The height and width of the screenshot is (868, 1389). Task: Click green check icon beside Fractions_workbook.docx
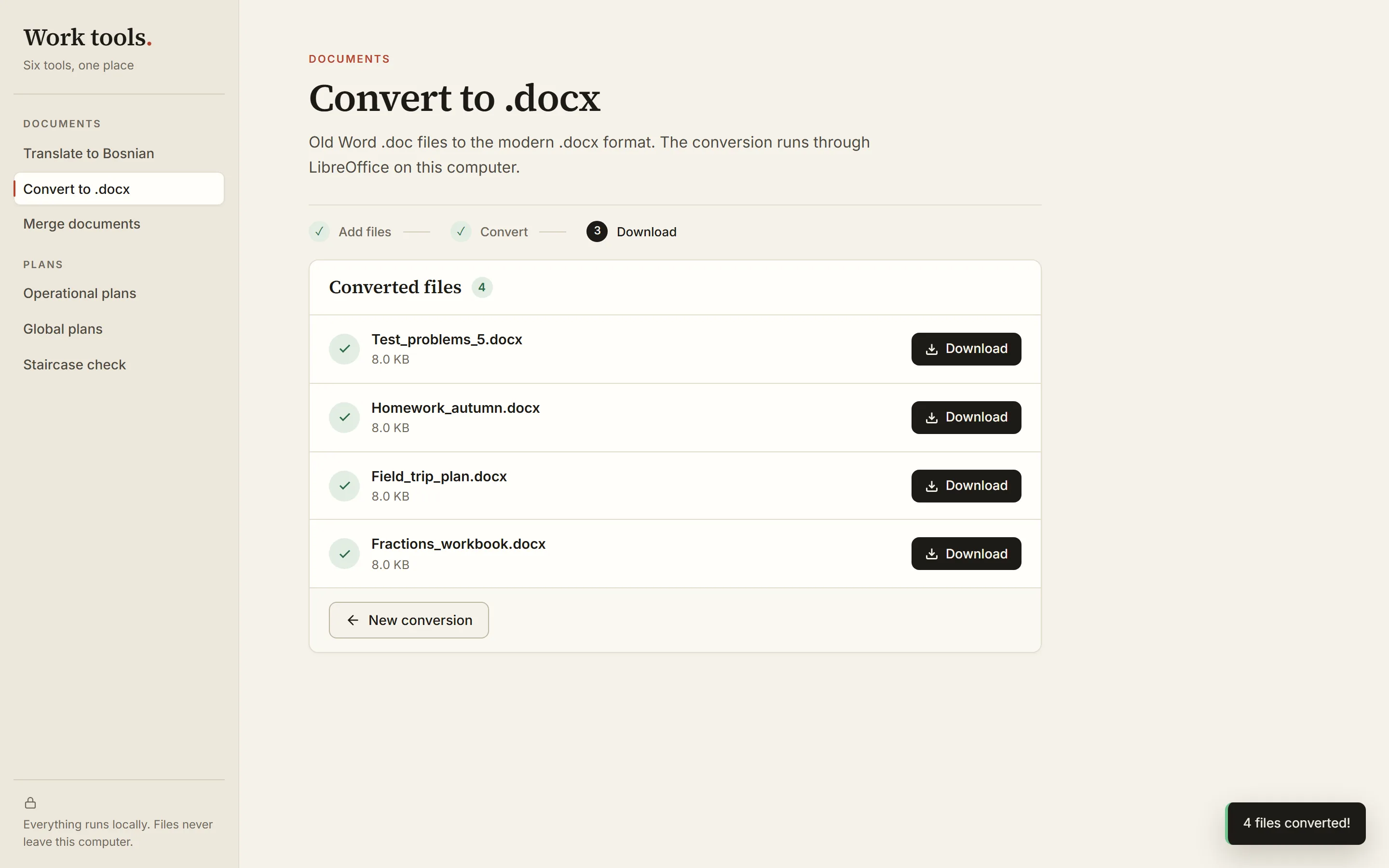tap(344, 554)
